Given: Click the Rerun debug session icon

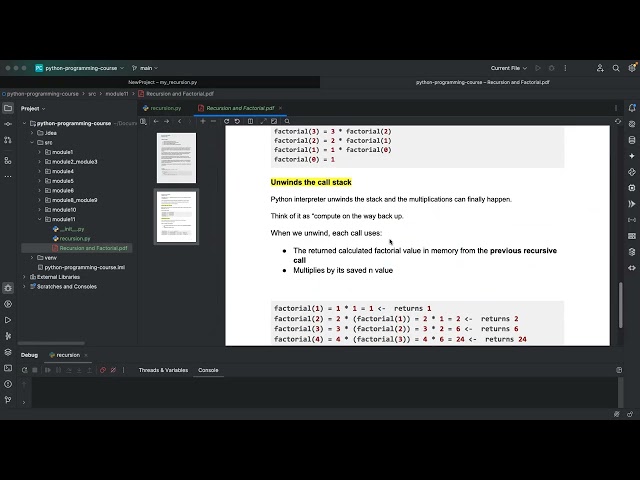Looking at the screenshot, I should pyautogui.click(x=24, y=370).
